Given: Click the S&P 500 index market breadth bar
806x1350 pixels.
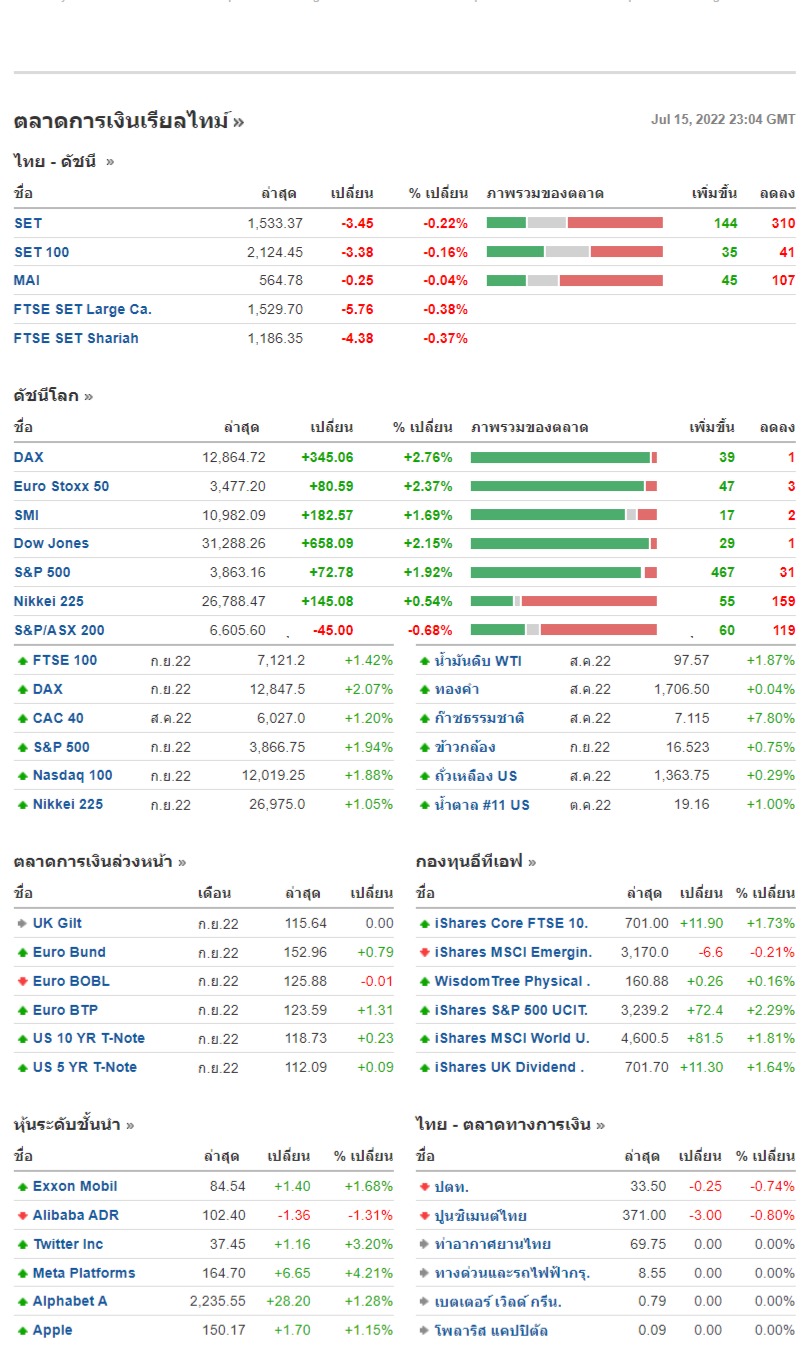Looking at the screenshot, I should [x=564, y=572].
